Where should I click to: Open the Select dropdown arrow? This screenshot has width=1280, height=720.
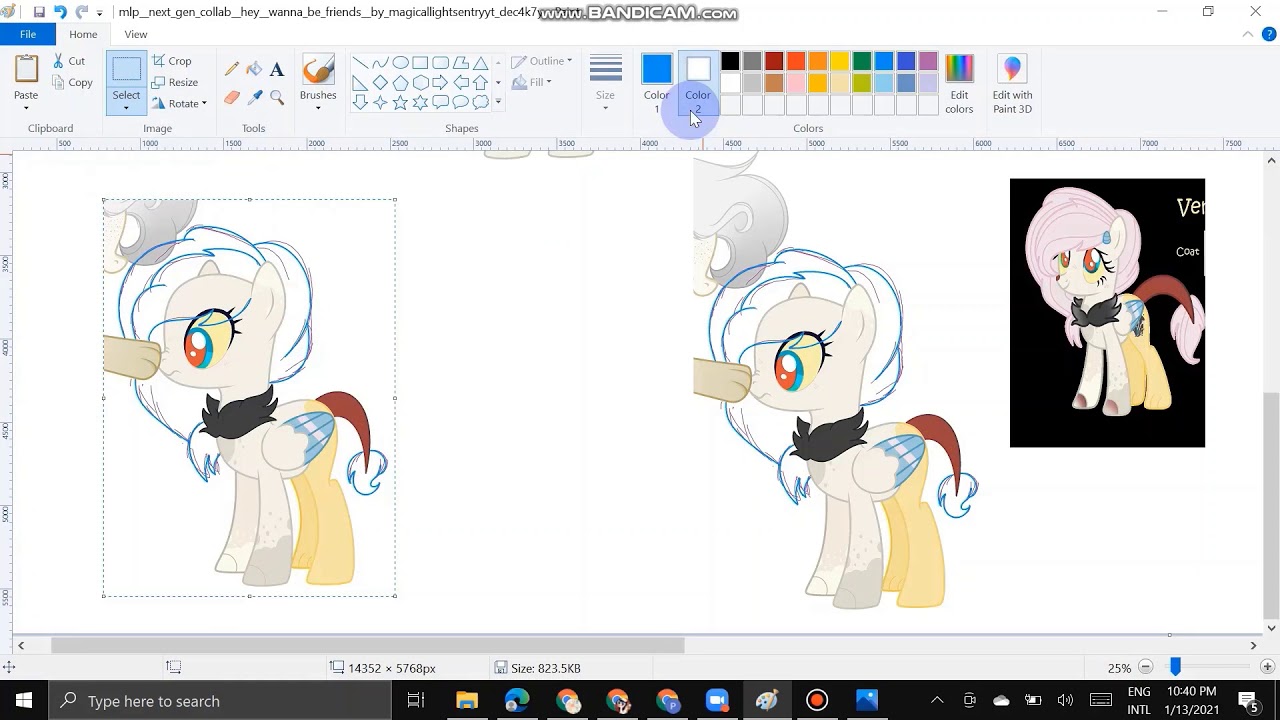(x=126, y=108)
